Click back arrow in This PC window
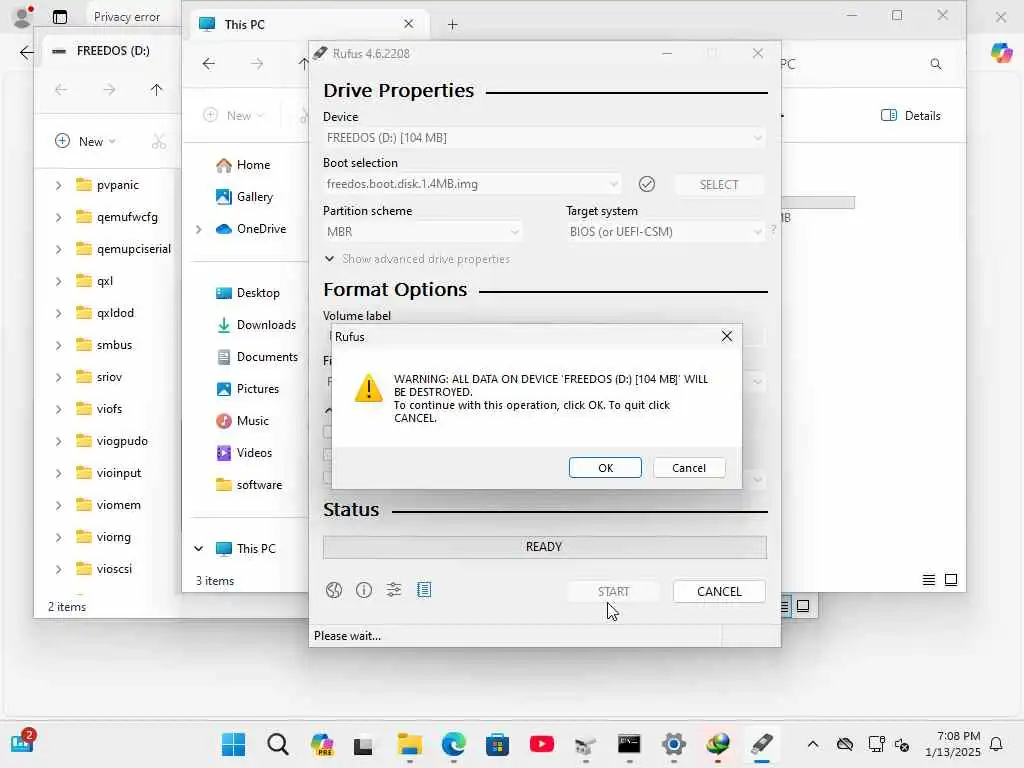Image resolution: width=1024 pixels, height=768 pixels. 209,64
